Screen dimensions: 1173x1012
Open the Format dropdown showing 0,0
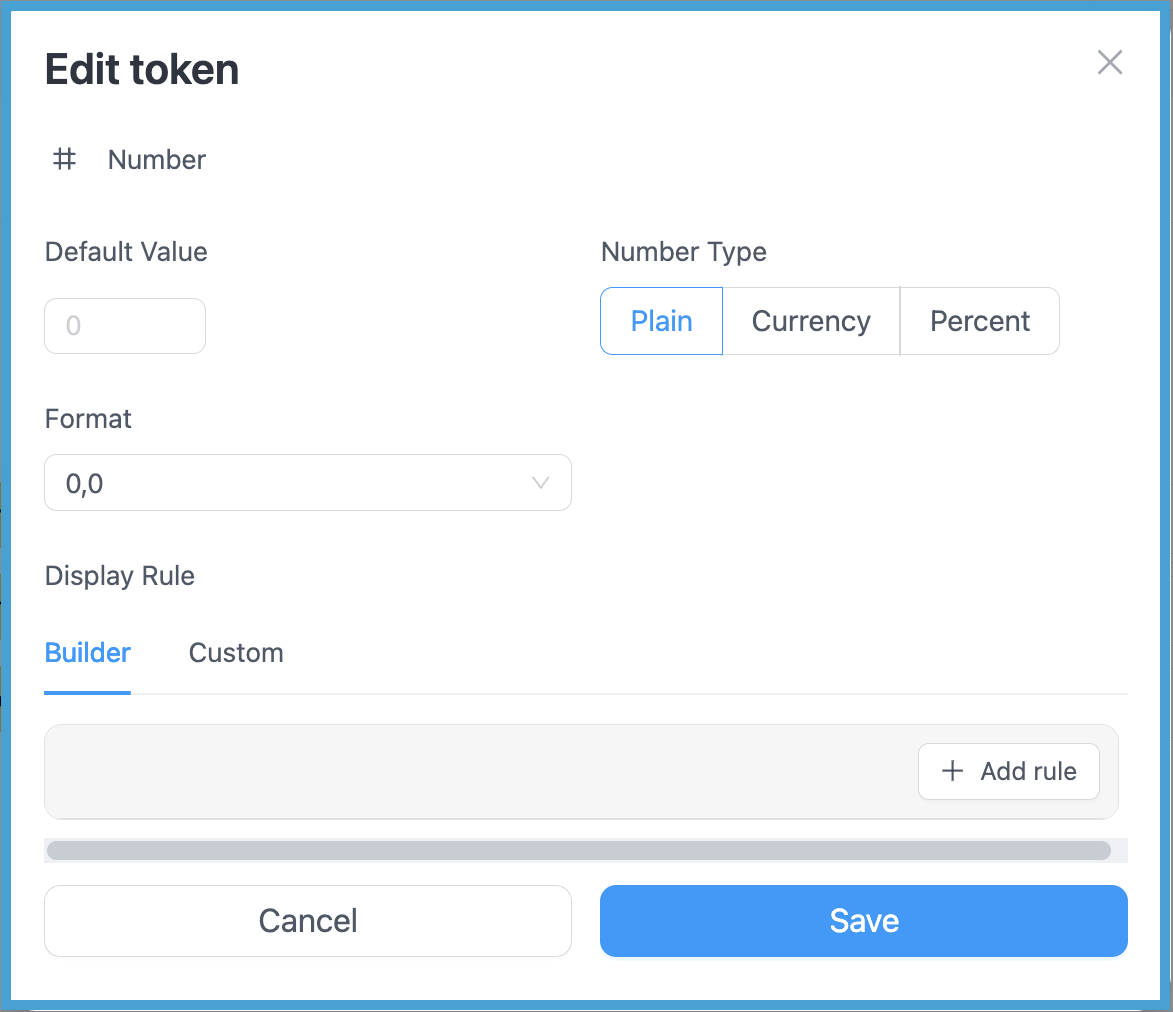pos(307,483)
